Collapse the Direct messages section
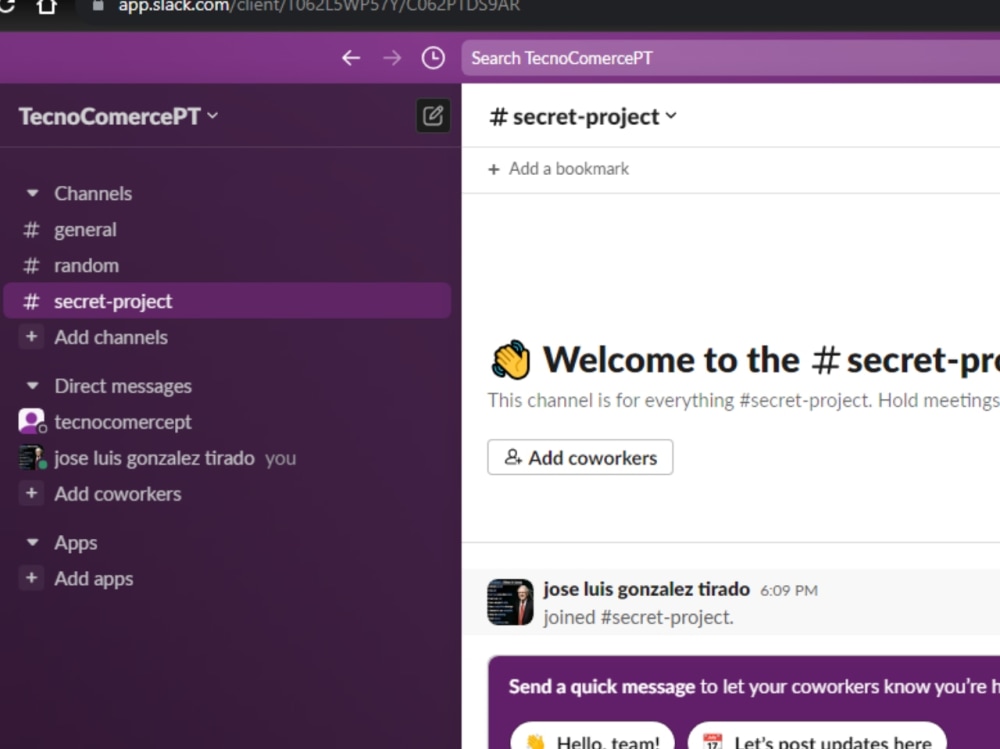Screen dimensions: 1000x749 point(33,385)
